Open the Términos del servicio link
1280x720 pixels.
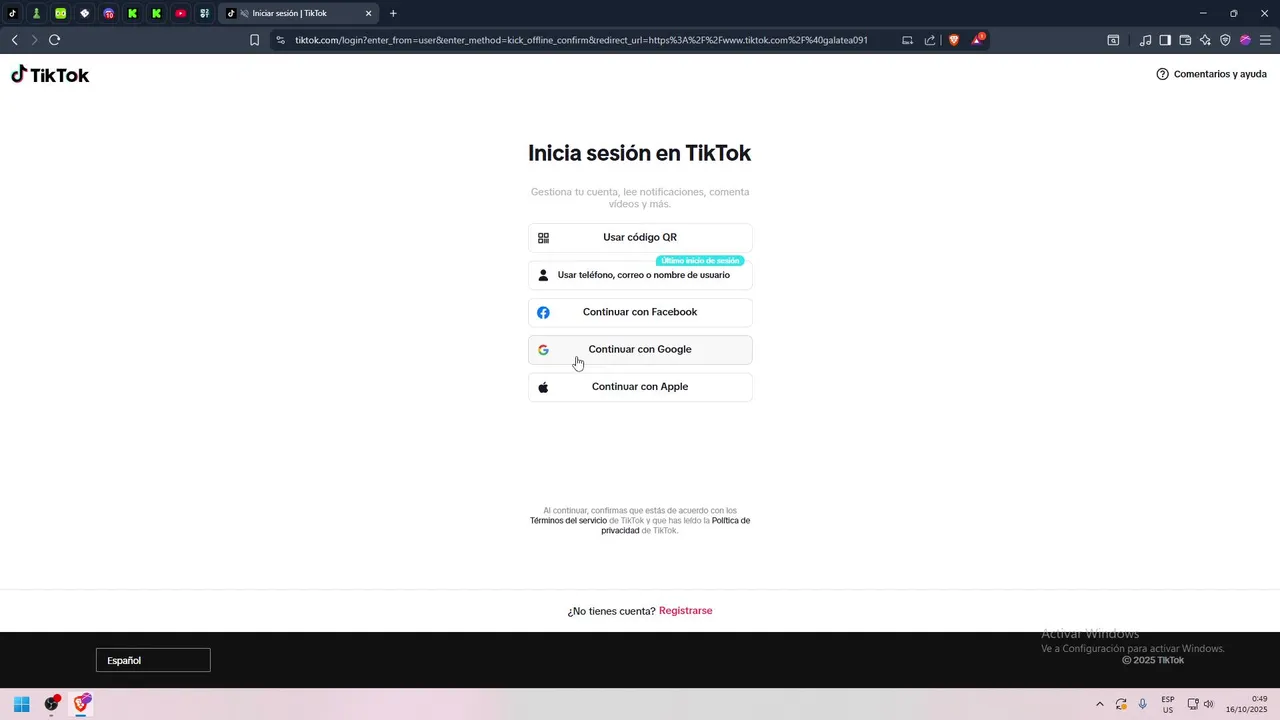568,521
